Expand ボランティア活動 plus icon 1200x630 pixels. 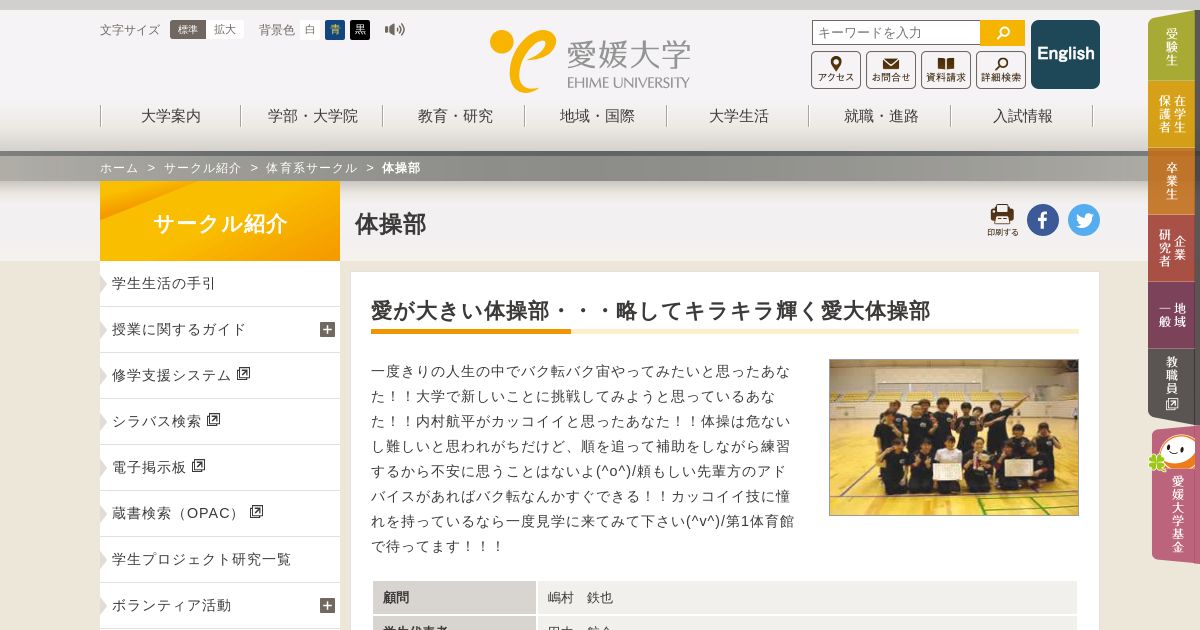327,606
